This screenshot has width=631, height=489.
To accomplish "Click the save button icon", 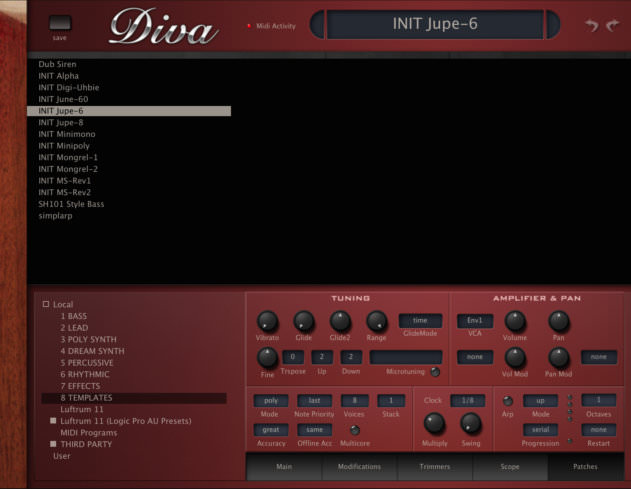I will [x=60, y=23].
